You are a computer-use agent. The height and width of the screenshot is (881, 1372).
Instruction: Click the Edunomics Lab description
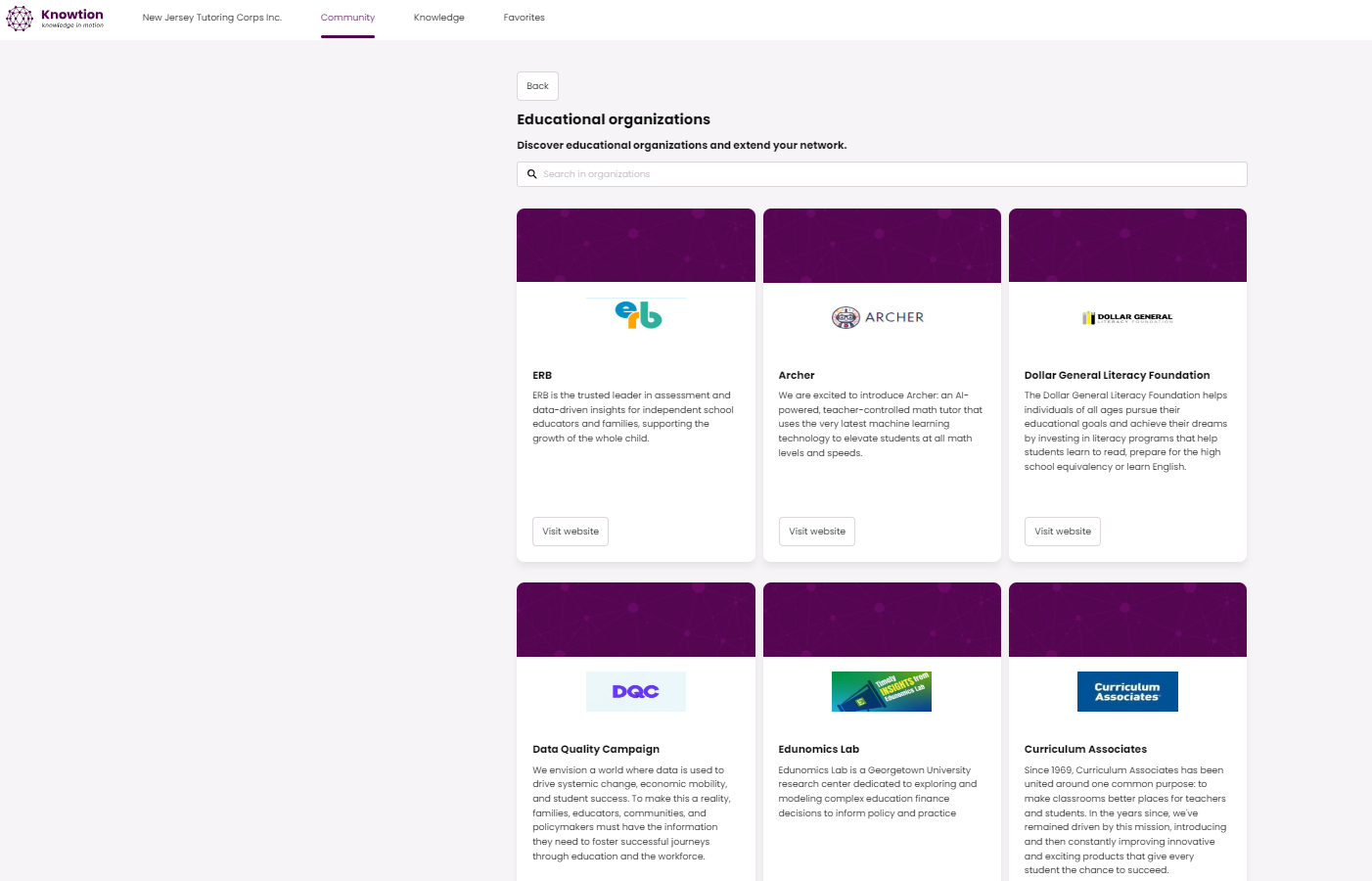tap(878, 792)
